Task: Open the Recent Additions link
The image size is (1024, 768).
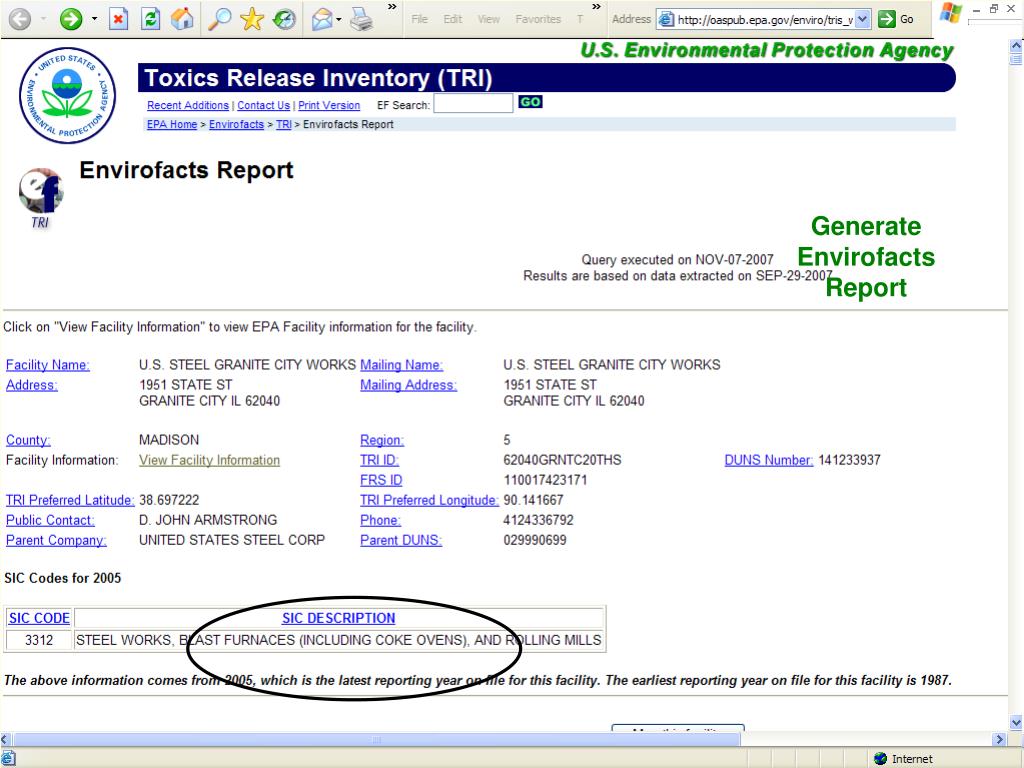Action: tap(188, 105)
